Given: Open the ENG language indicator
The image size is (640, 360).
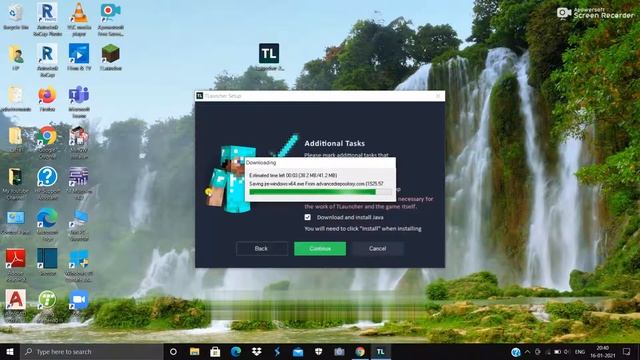Looking at the screenshot, I should point(580,351).
